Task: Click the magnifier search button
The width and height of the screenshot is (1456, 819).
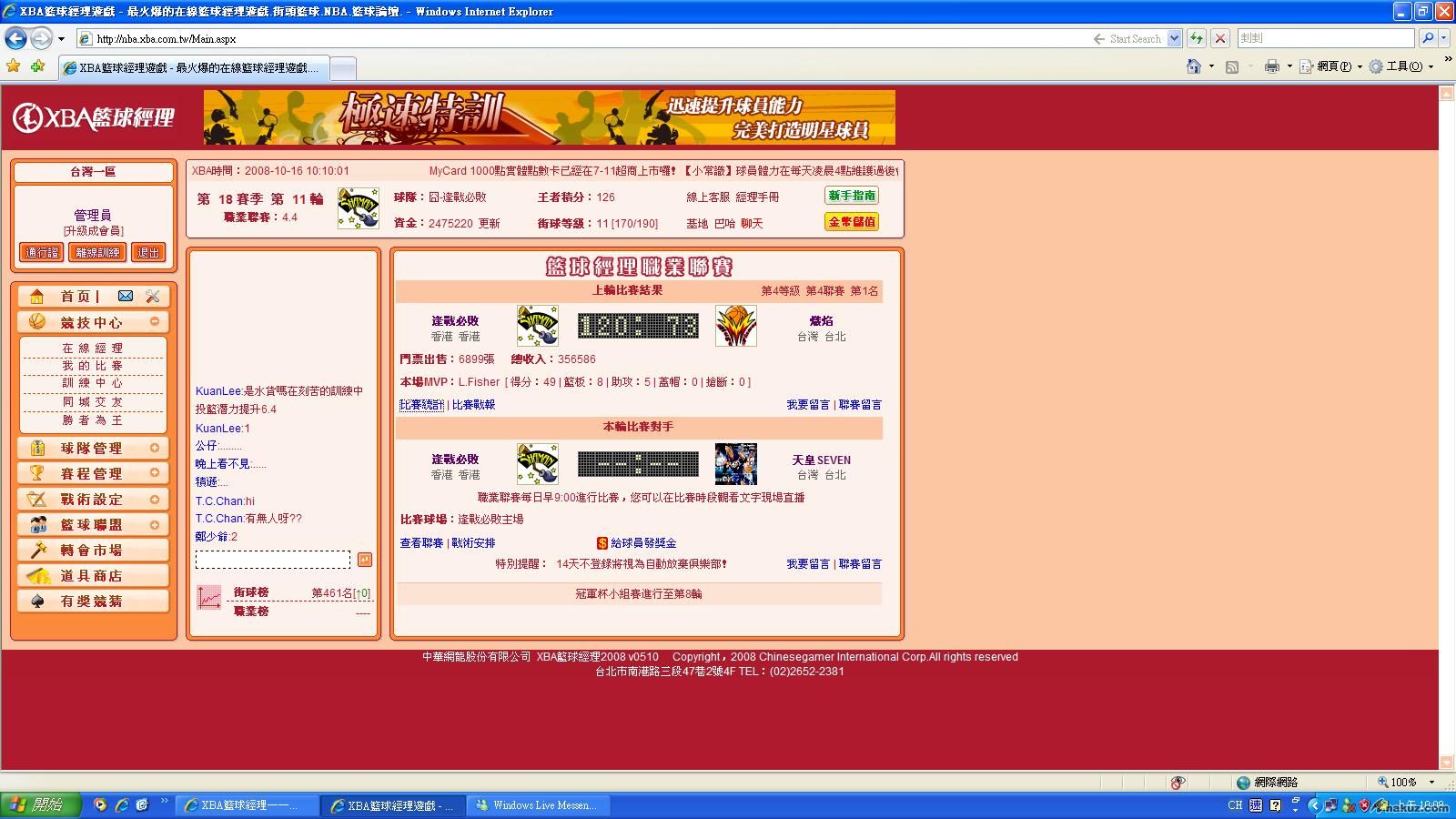Action: point(1428,38)
